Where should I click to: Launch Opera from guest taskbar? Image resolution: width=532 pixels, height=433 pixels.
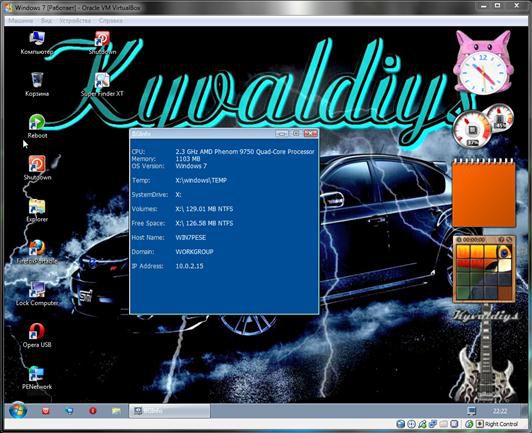click(x=93, y=411)
